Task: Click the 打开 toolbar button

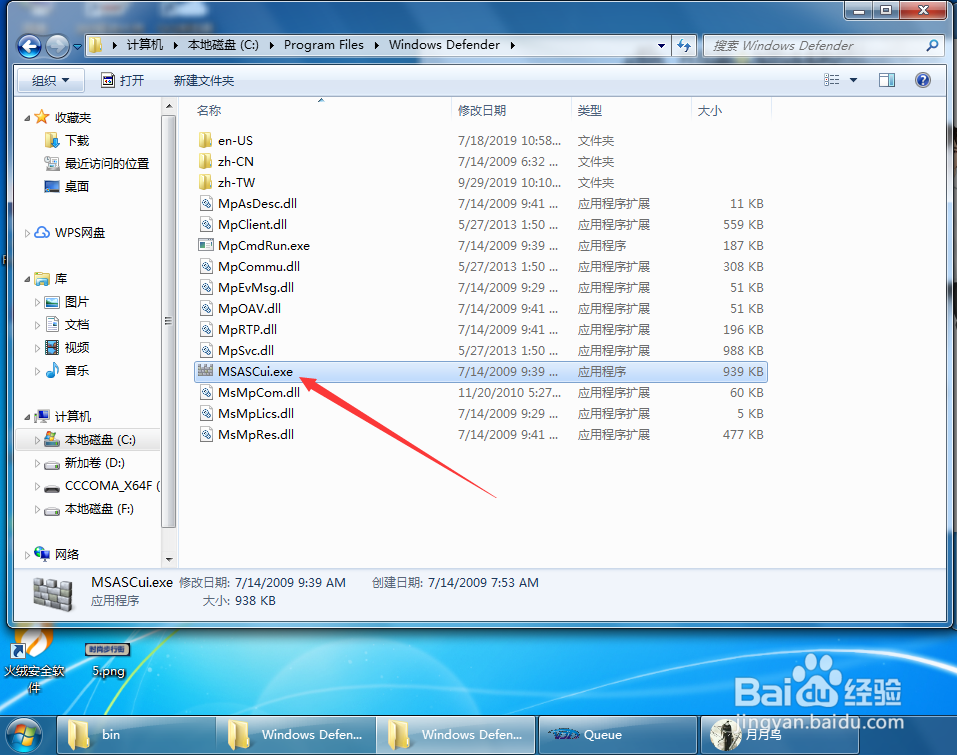Action: (123, 80)
